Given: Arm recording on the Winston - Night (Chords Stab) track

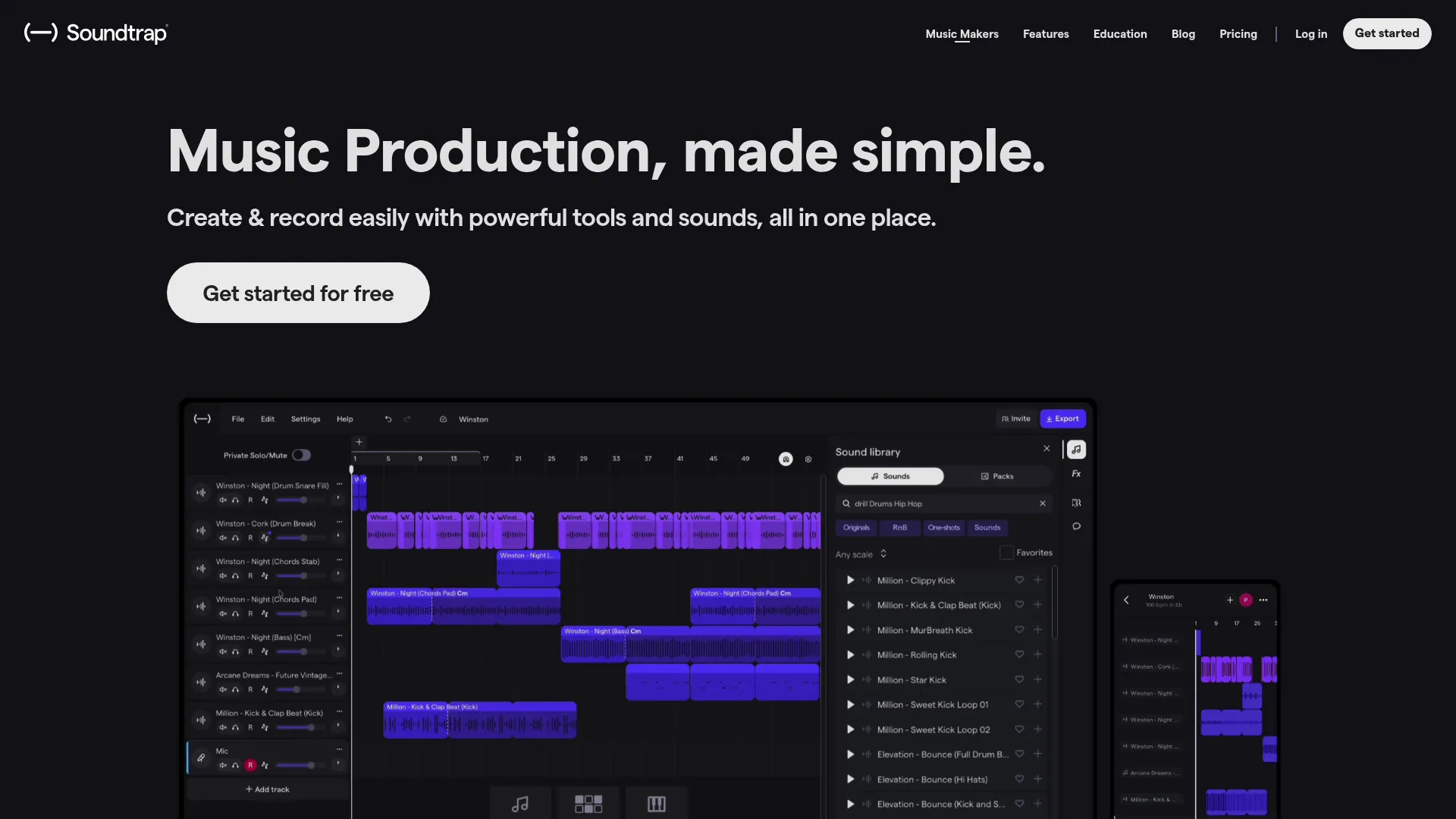Looking at the screenshot, I should point(250,576).
